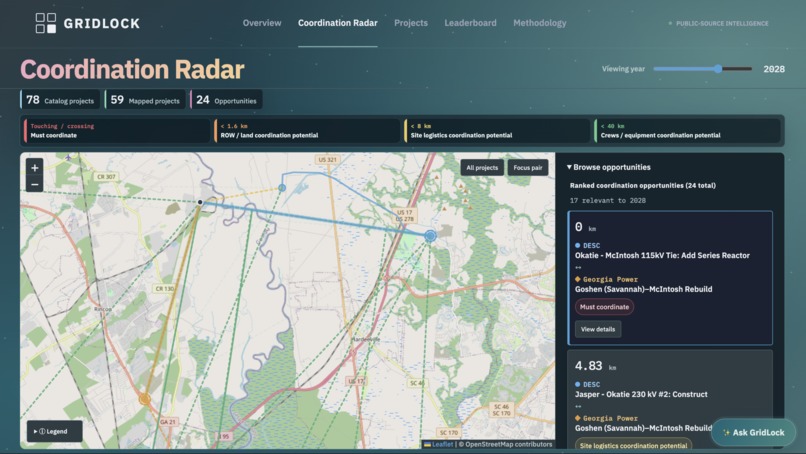
Task: Click the Site logistics coordination potential tag
Action: [633, 445]
